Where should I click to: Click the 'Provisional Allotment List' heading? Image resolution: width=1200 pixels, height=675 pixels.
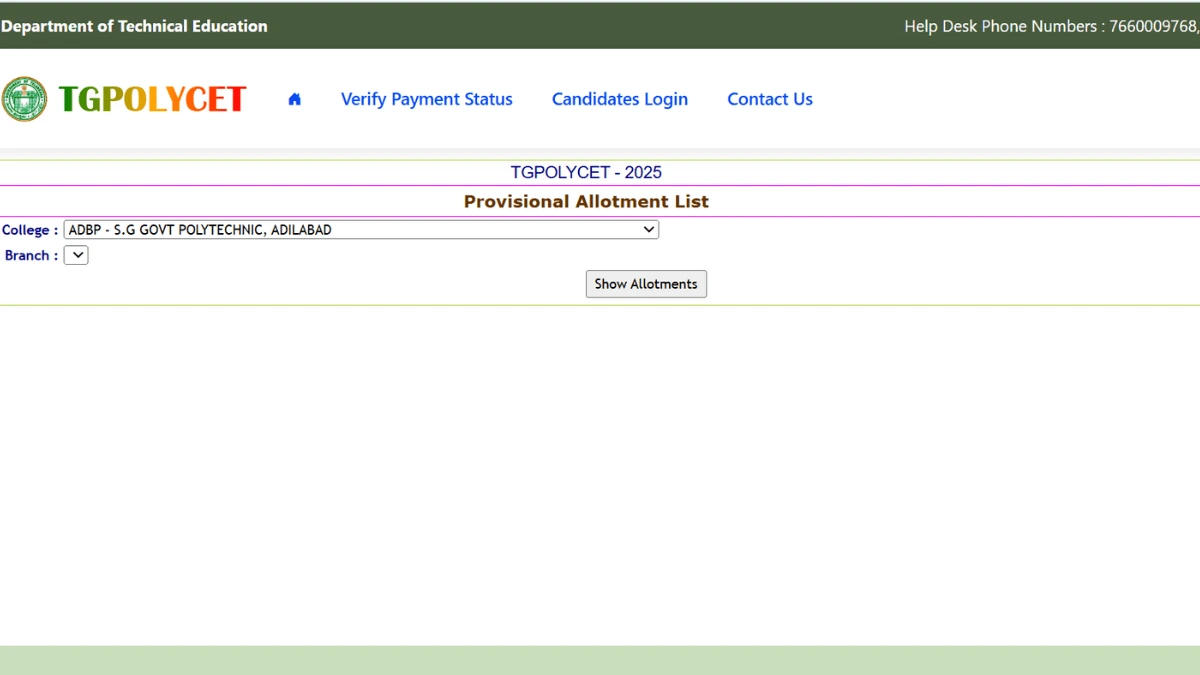coord(586,201)
